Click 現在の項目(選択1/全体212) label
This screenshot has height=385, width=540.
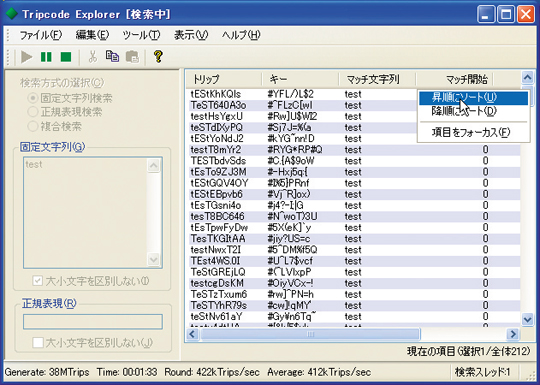click(468, 351)
